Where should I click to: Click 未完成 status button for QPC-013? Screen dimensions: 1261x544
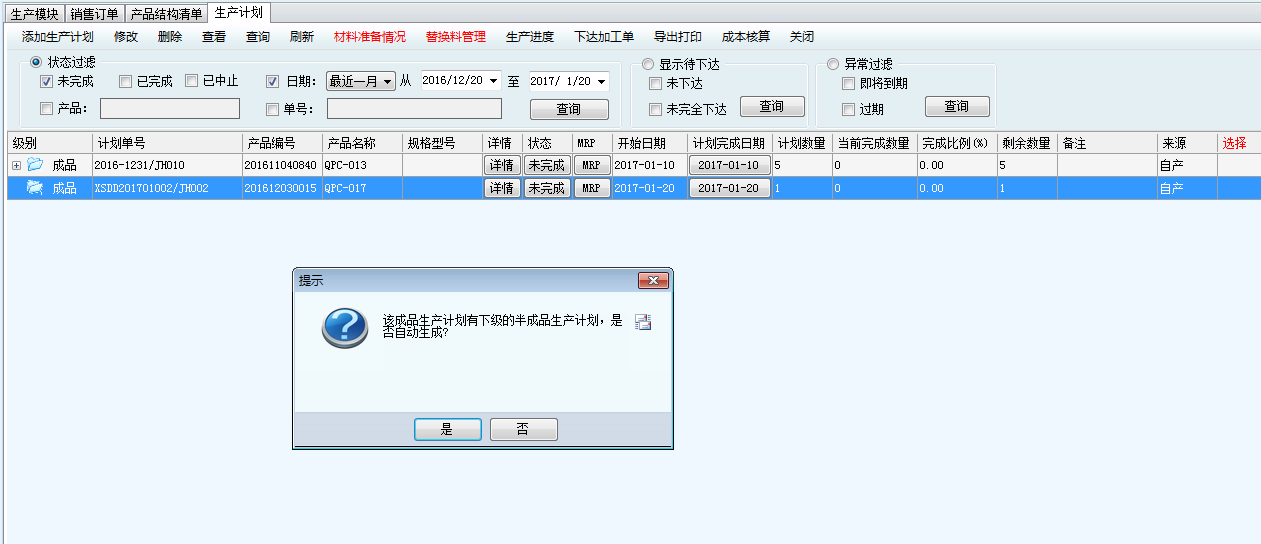click(x=547, y=165)
